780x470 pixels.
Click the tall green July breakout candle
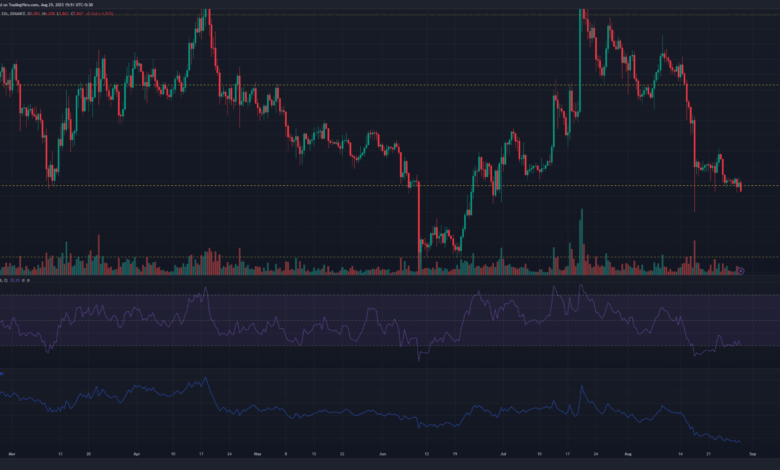coord(580,50)
